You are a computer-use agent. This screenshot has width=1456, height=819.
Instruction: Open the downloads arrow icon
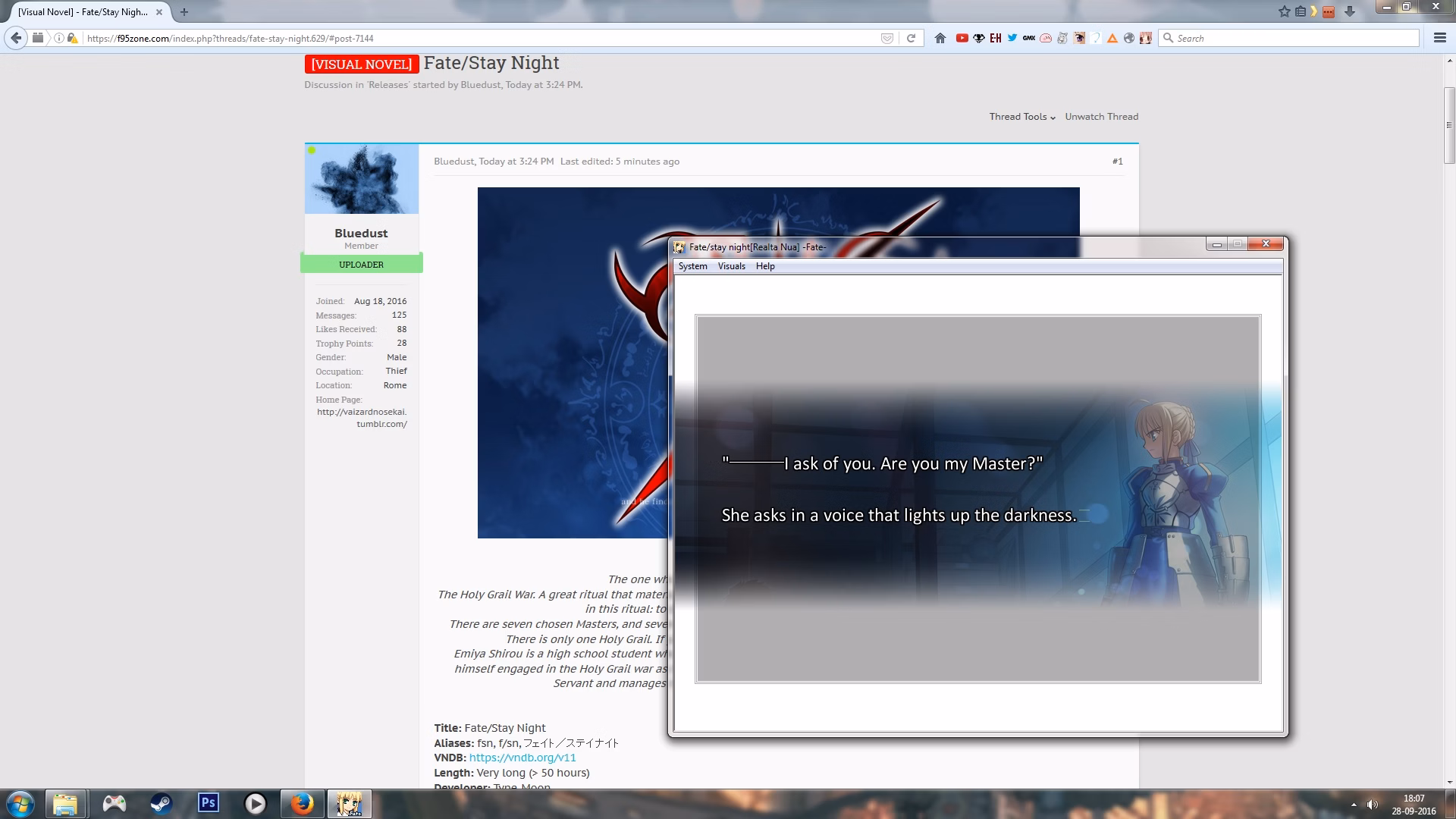click(1349, 11)
